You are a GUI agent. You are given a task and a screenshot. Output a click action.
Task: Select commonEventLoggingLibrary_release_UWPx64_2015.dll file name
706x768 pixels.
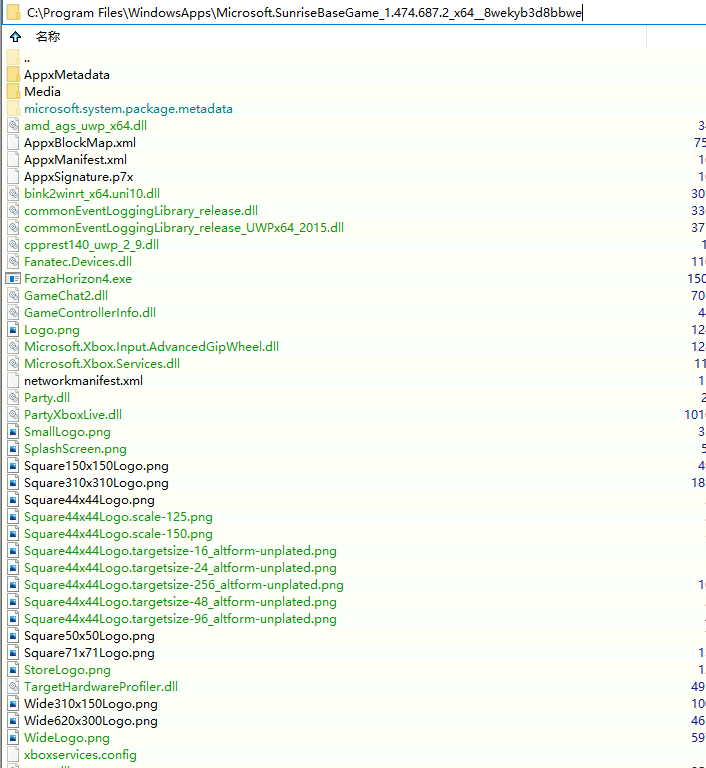(184, 228)
